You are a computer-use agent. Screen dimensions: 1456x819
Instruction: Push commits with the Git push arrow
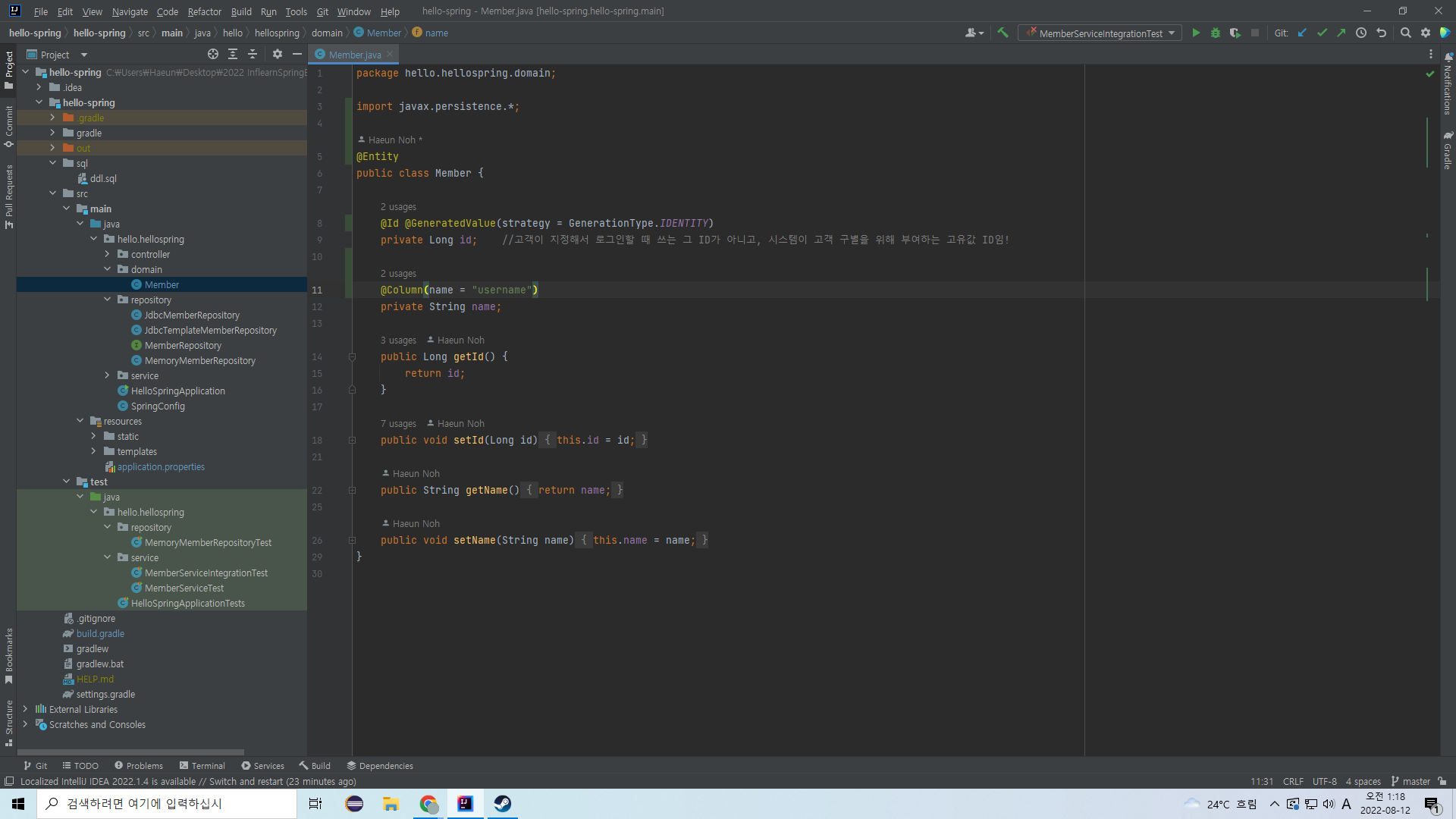1341,33
